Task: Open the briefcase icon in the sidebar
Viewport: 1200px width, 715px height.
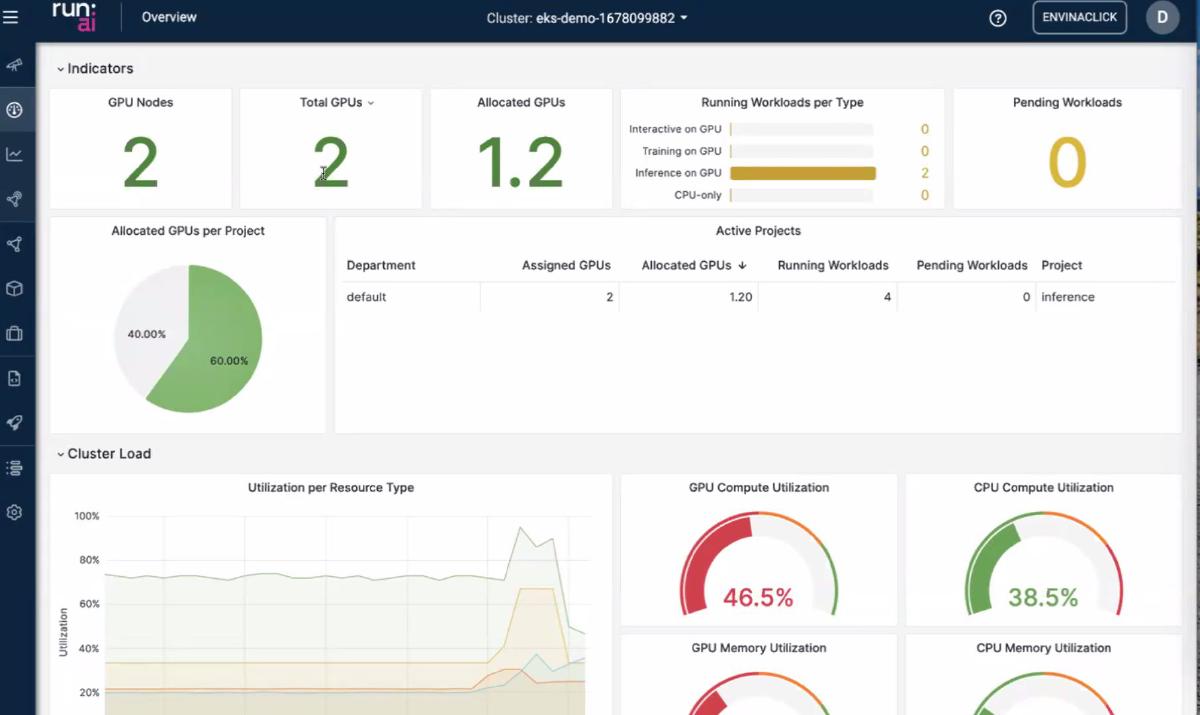Action: [x=14, y=333]
